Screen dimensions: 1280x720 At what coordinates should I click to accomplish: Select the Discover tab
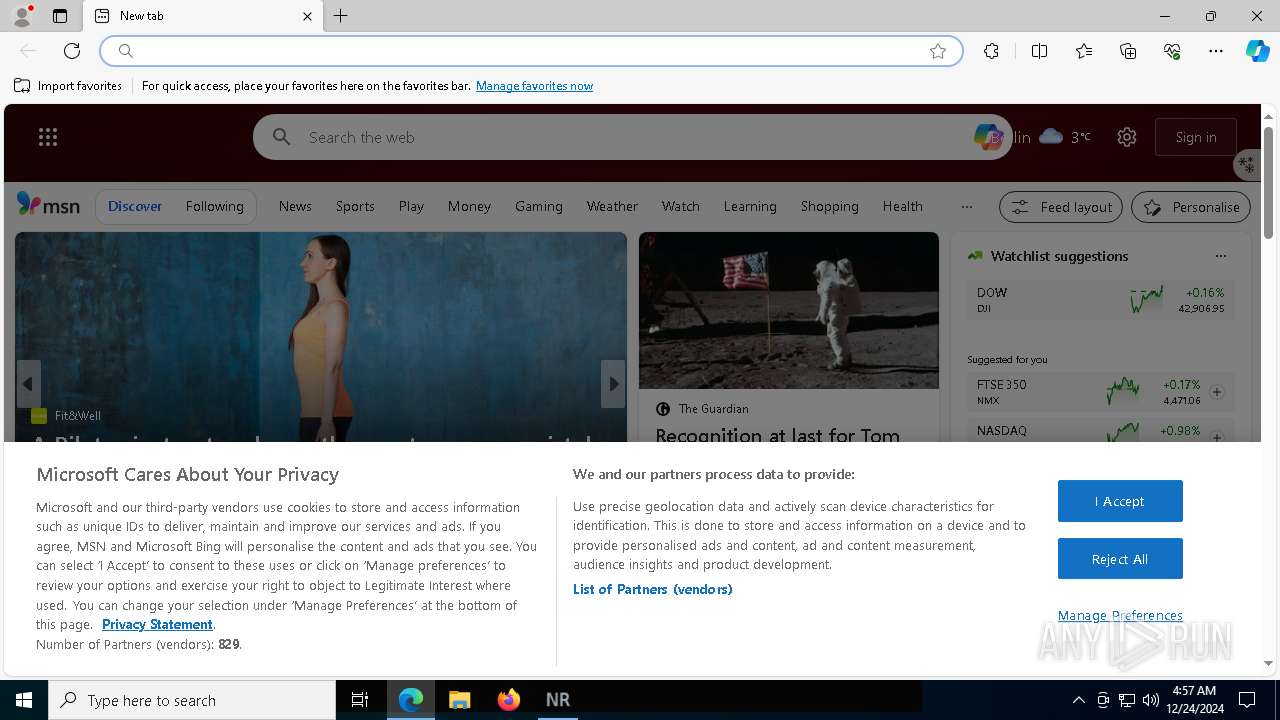[135, 206]
